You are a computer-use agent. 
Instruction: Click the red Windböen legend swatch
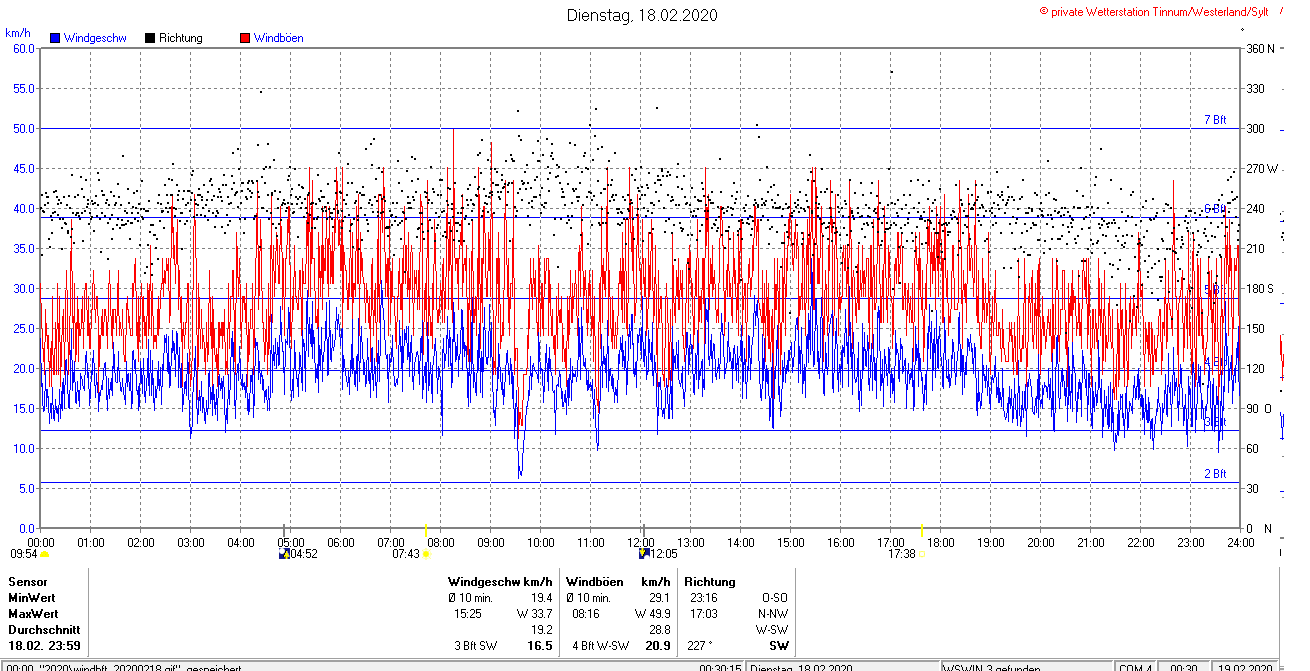245,38
